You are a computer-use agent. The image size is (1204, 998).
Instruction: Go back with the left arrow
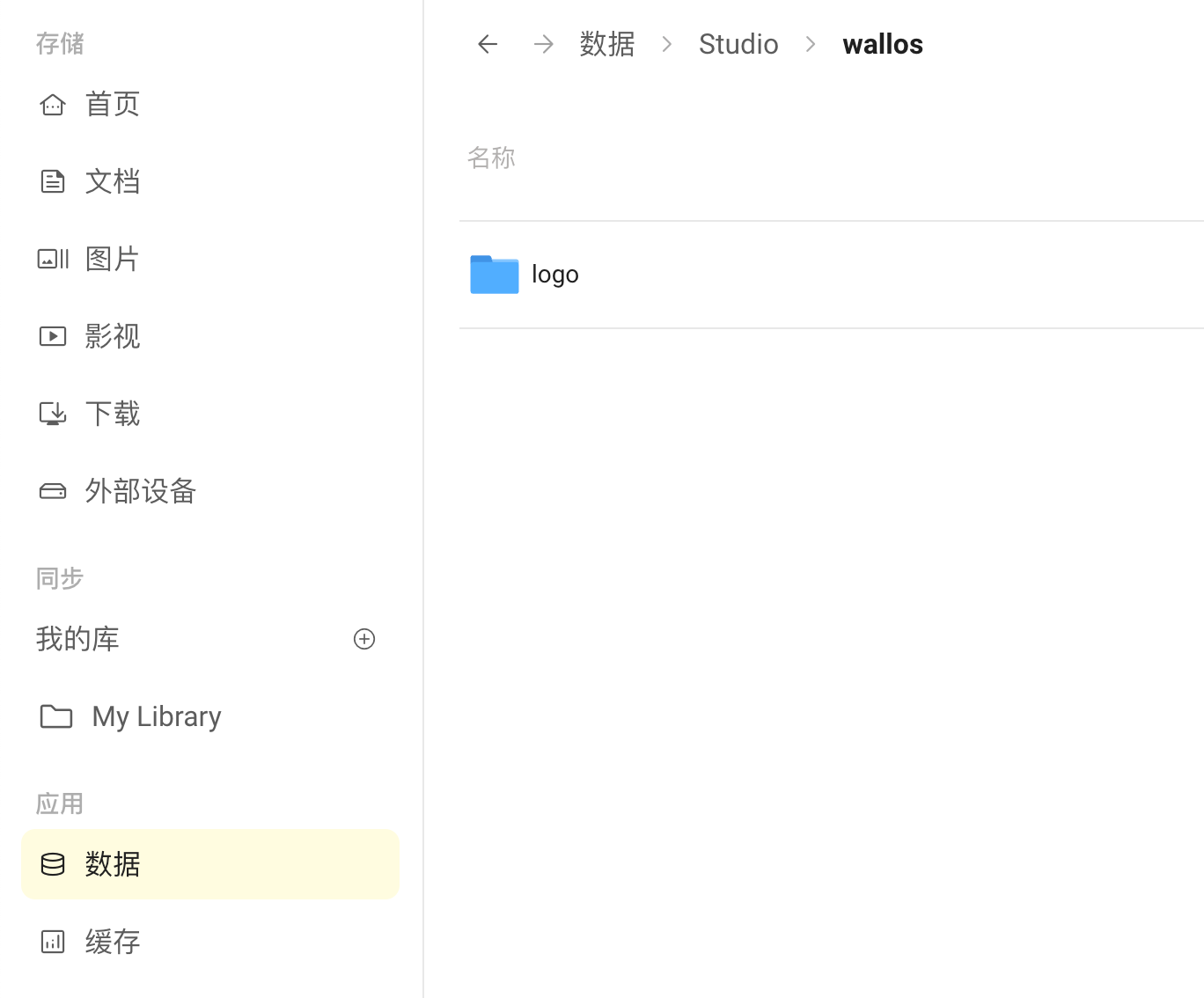488,44
